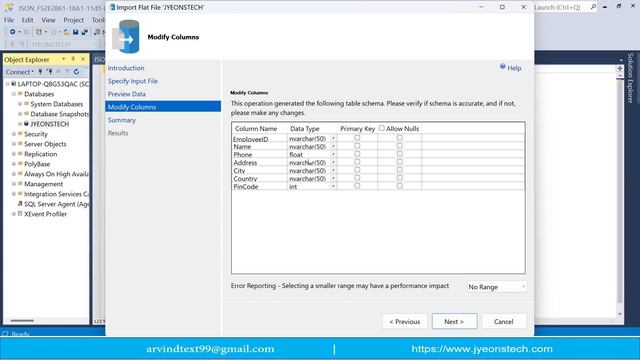Open the Project menu
This screenshot has height=360, width=640.
(x=73, y=20)
